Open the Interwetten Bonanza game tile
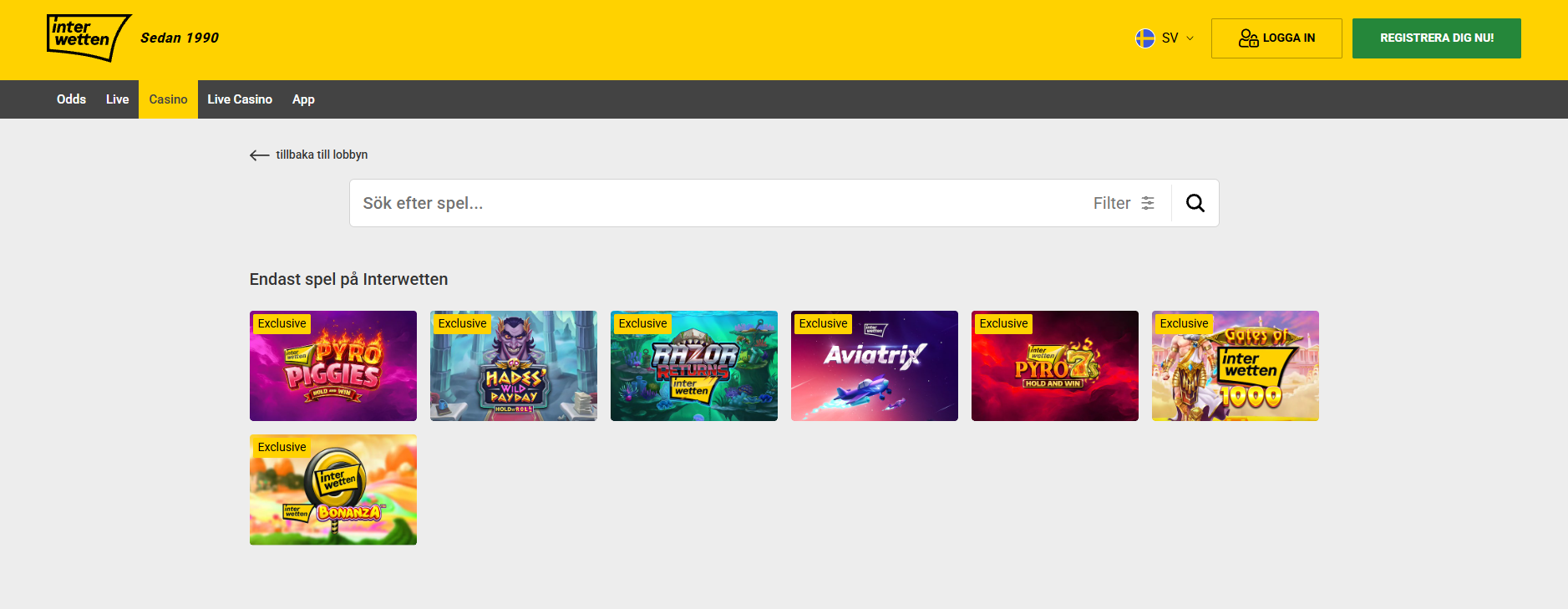Screen dimensions: 1568x609 [x=333, y=490]
